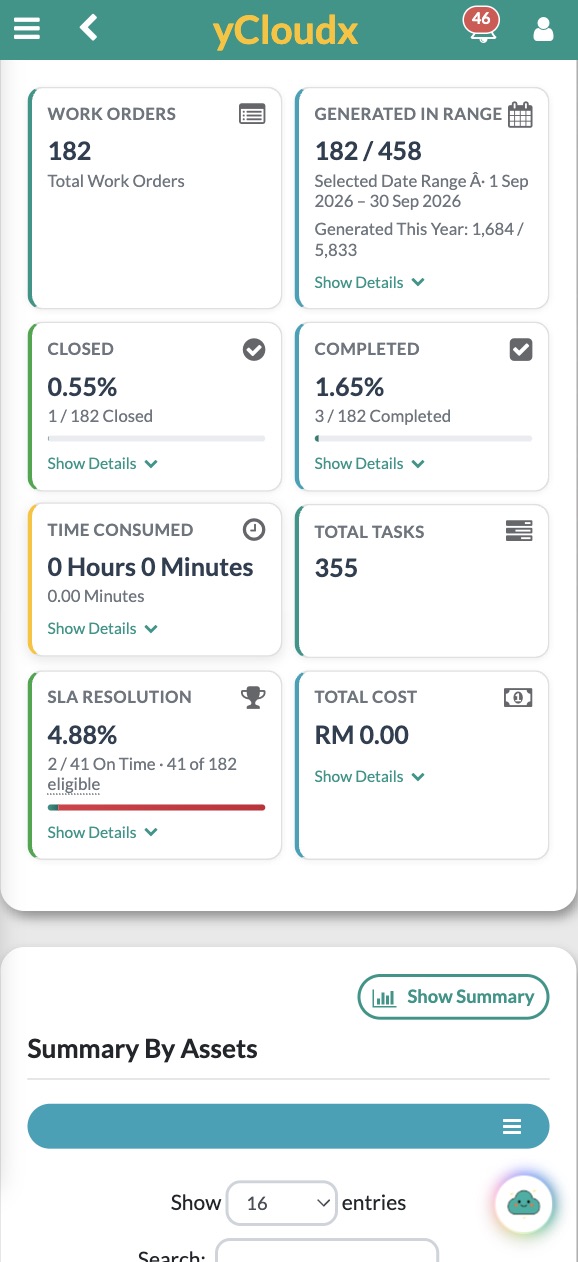578x1262 pixels.
Task: Click the Work Orders card '182' value
Action: (69, 151)
